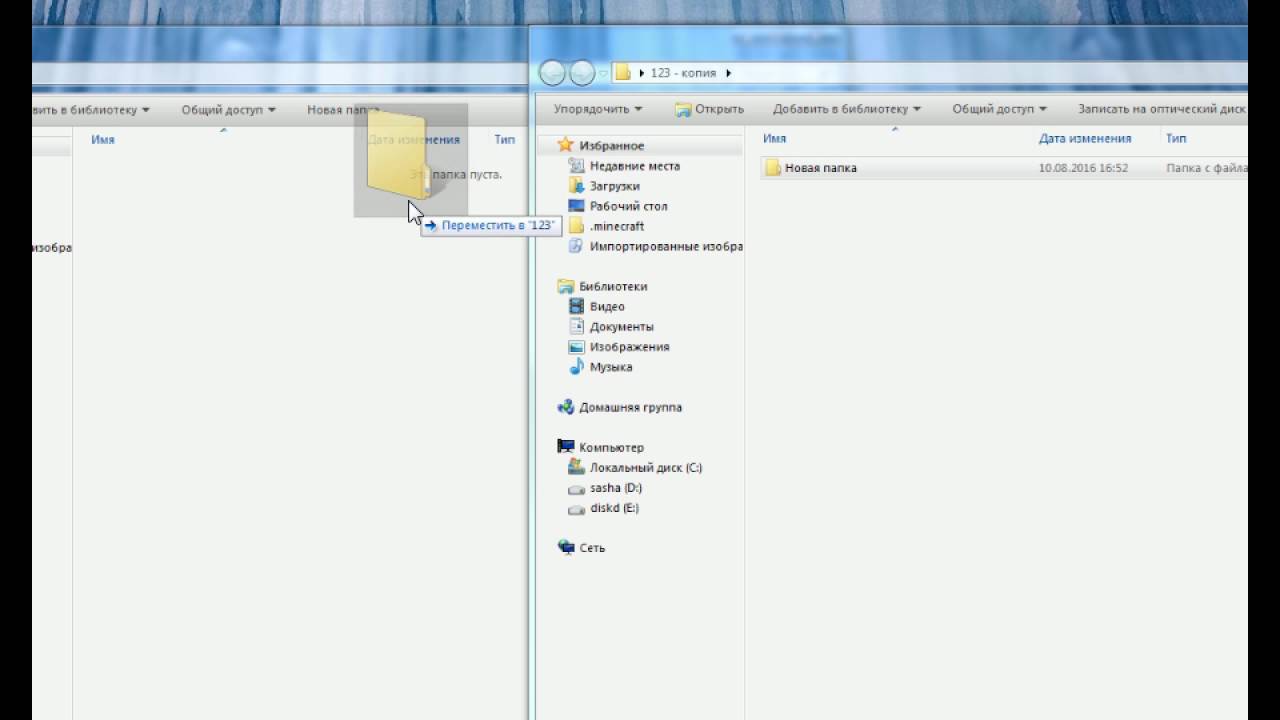Viewport: 1280px width, 720px height.
Task: Expand arrow after '123 - копия' breadcrumb
Action: click(x=729, y=73)
